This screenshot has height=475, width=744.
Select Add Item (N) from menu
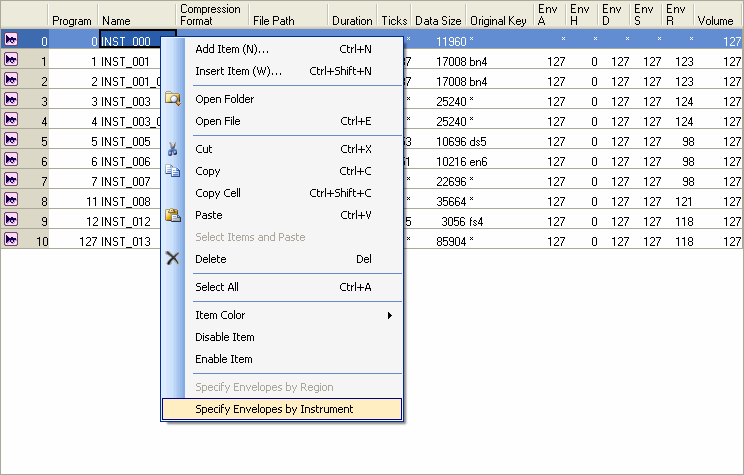coord(232,49)
